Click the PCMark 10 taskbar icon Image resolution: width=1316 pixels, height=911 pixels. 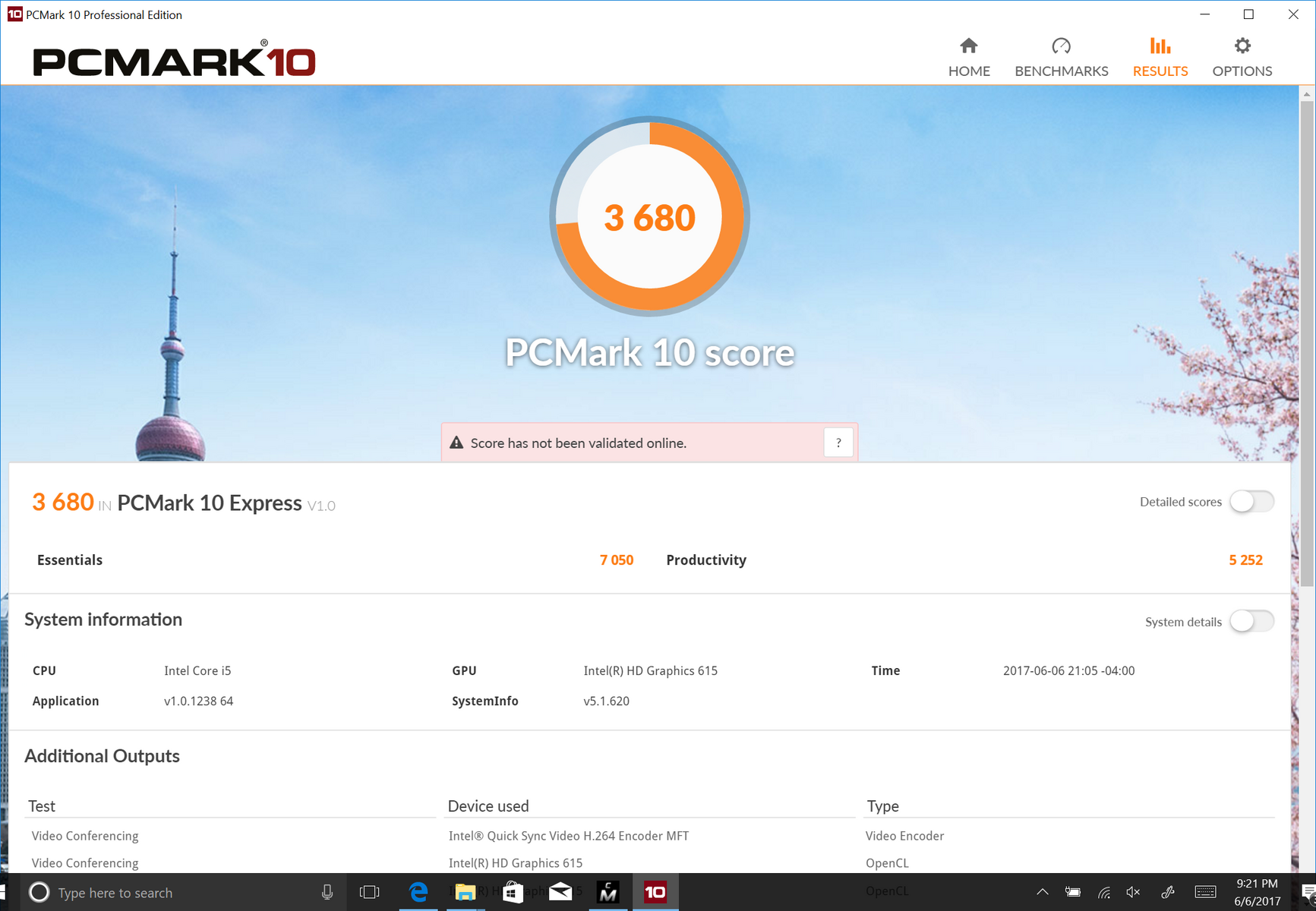click(655, 893)
